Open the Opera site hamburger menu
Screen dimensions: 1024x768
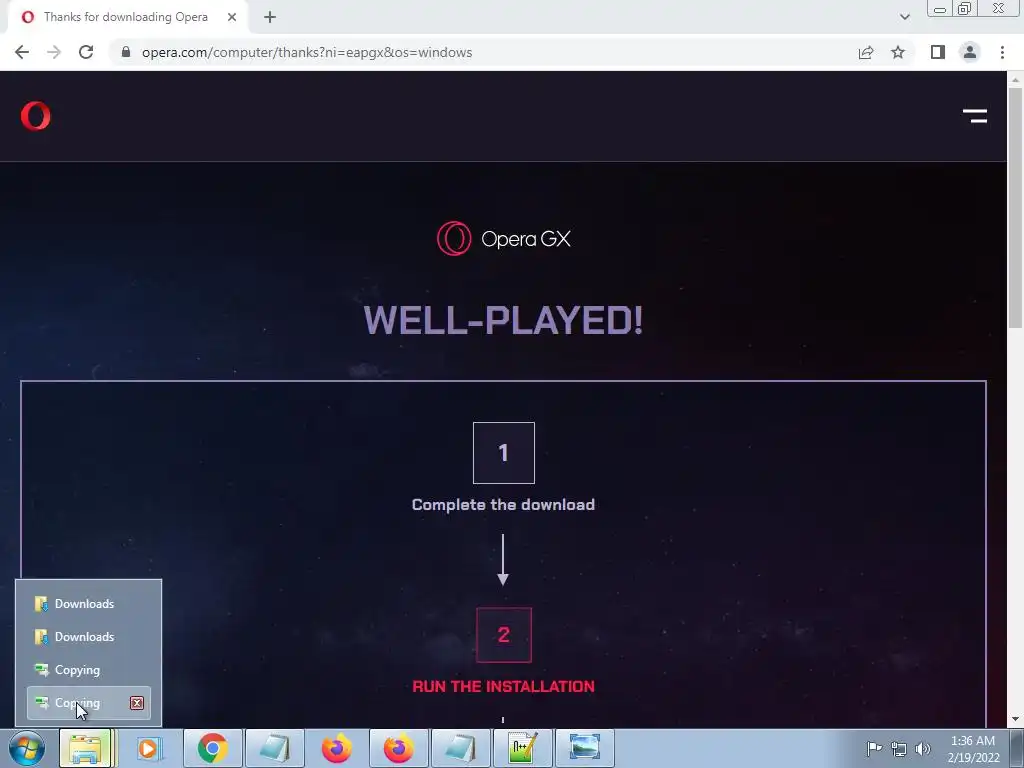[x=975, y=116]
